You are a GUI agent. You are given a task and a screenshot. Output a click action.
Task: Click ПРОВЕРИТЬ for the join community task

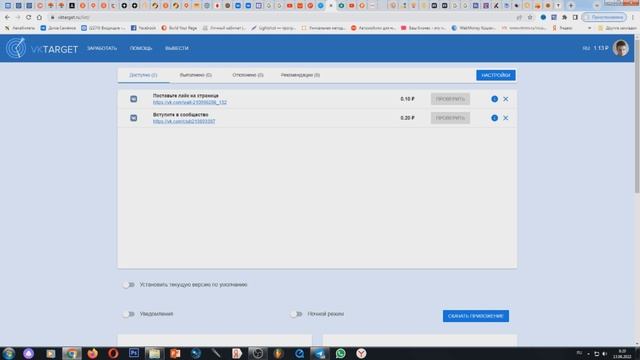[450, 118]
